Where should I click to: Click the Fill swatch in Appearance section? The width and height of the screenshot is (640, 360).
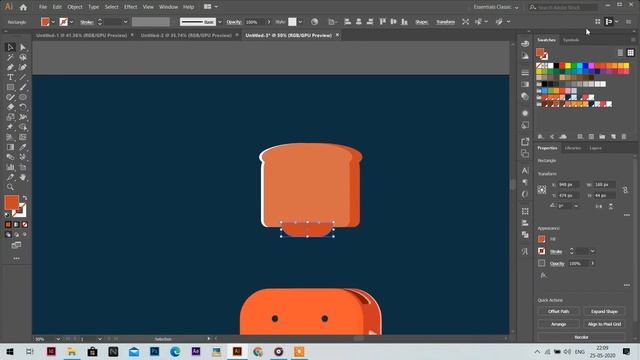542,239
